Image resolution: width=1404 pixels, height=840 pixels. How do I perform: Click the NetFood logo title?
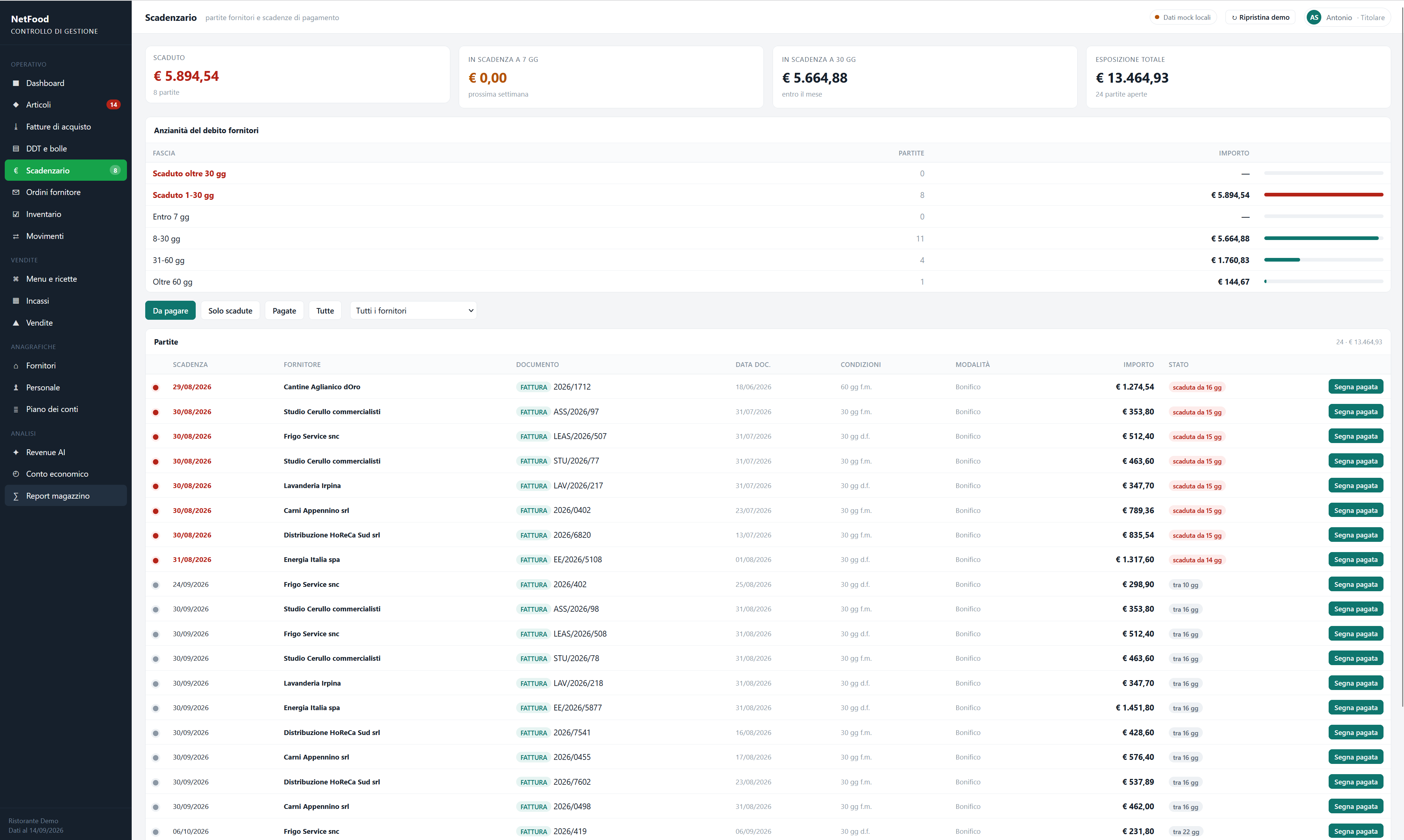pyautogui.click(x=30, y=19)
